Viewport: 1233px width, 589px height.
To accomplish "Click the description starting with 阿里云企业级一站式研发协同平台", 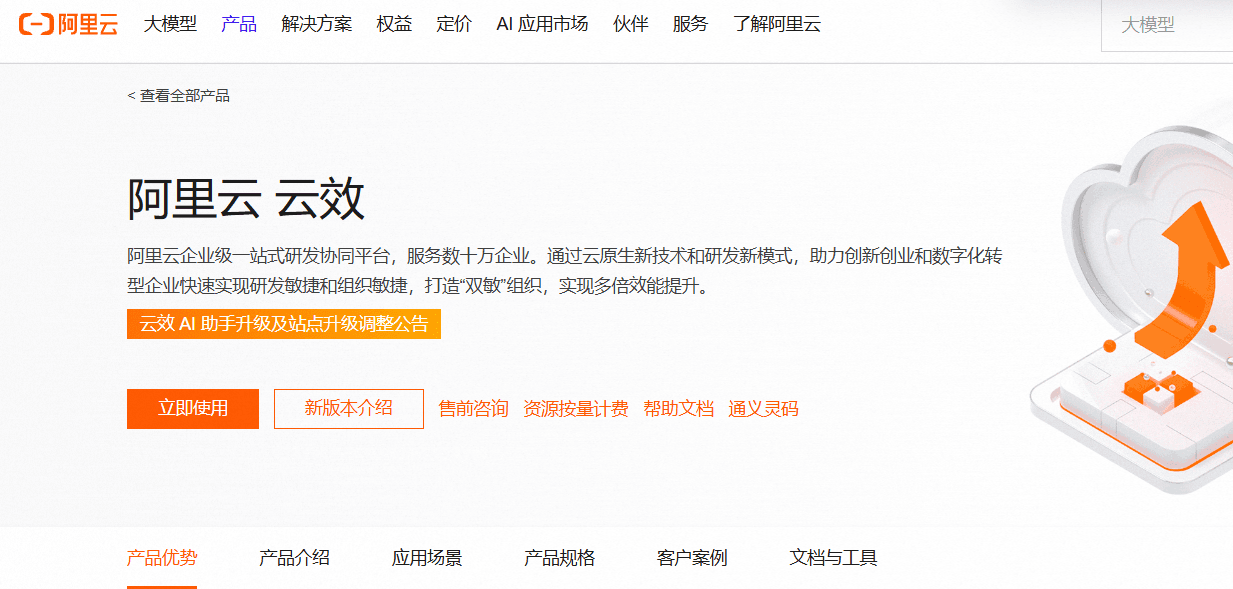I will [565, 271].
